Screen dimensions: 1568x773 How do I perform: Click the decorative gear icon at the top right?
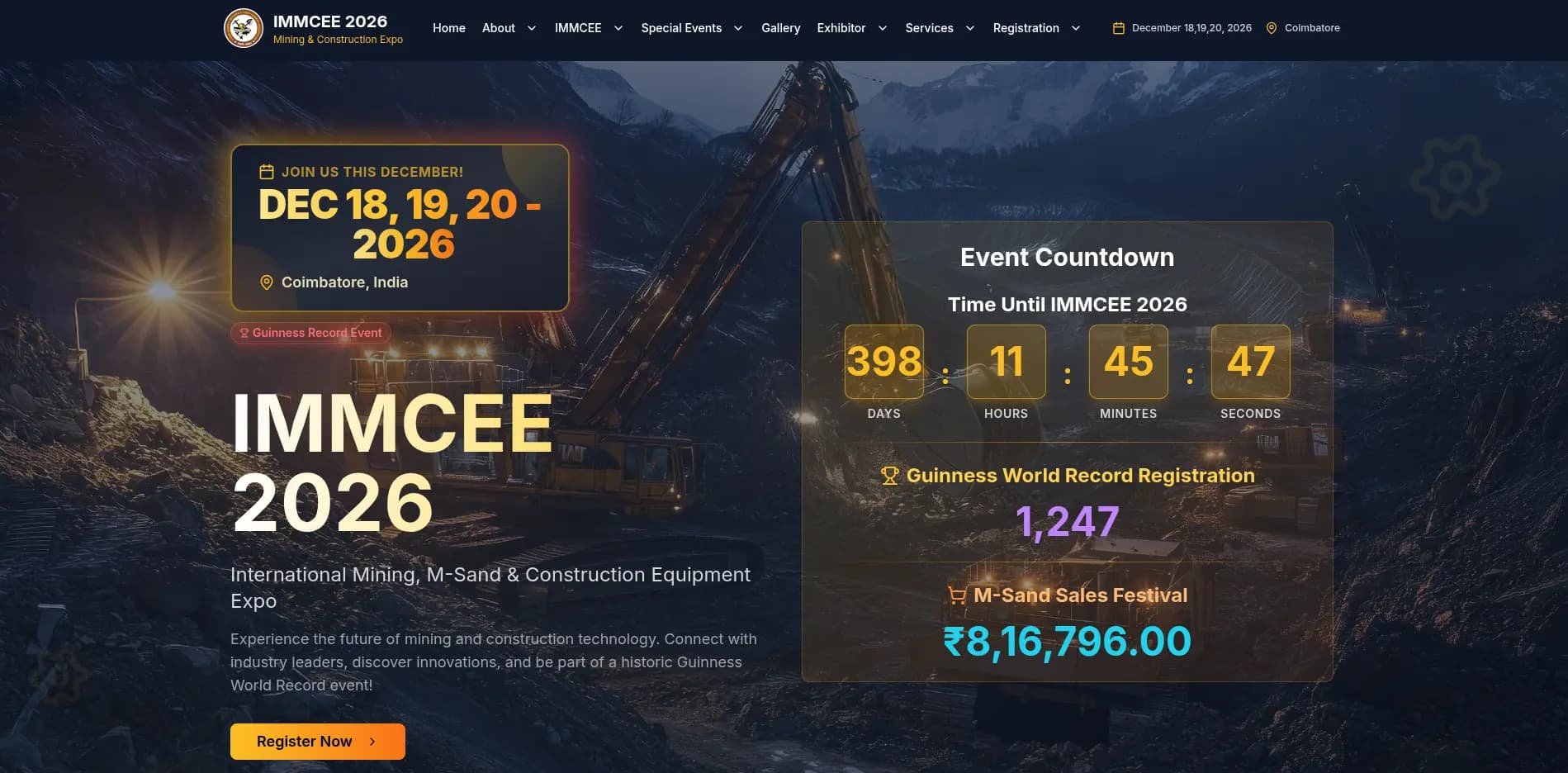click(1455, 177)
